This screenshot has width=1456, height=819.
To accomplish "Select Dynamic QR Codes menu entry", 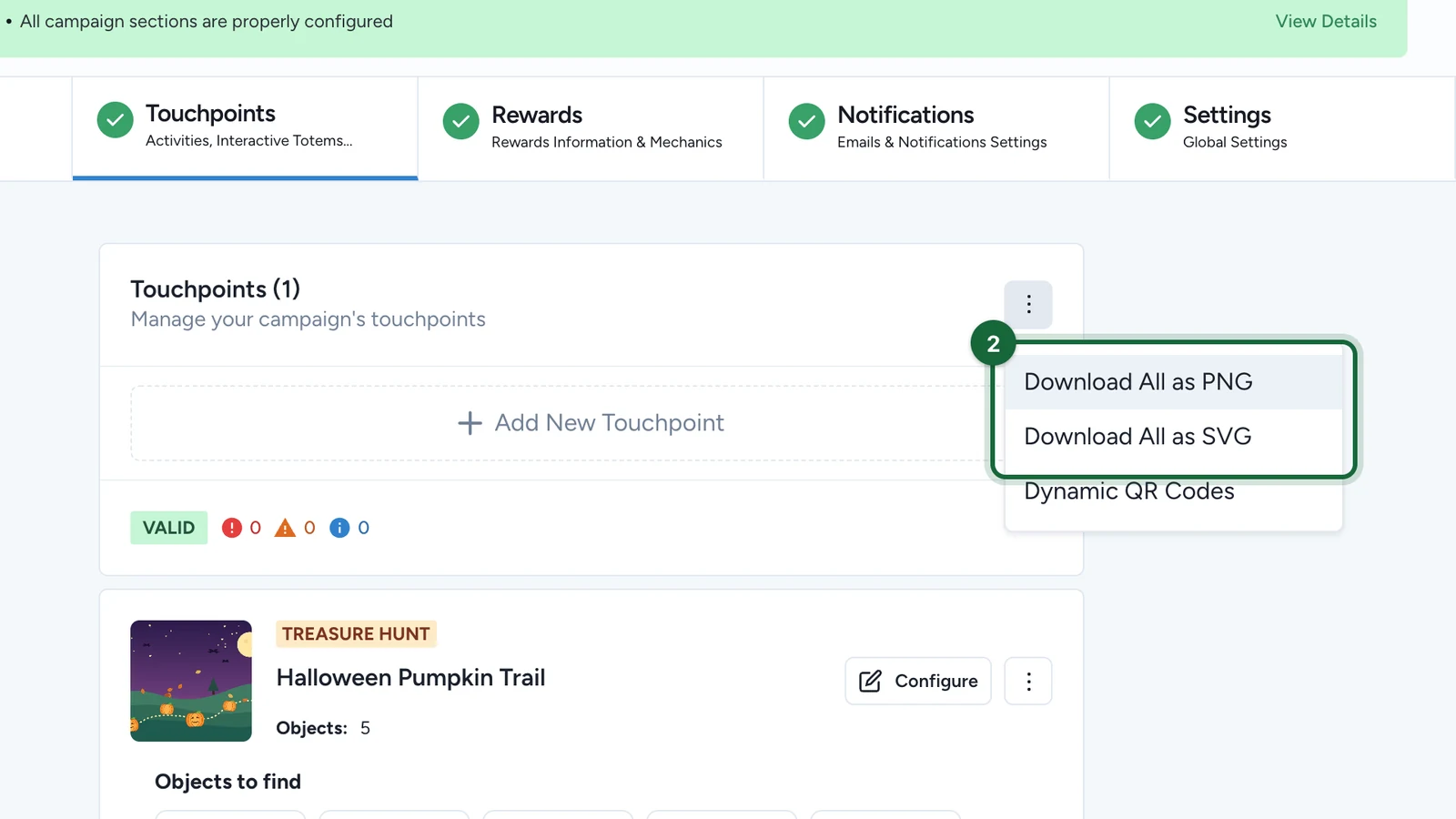I will click(x=1173, y=491).
